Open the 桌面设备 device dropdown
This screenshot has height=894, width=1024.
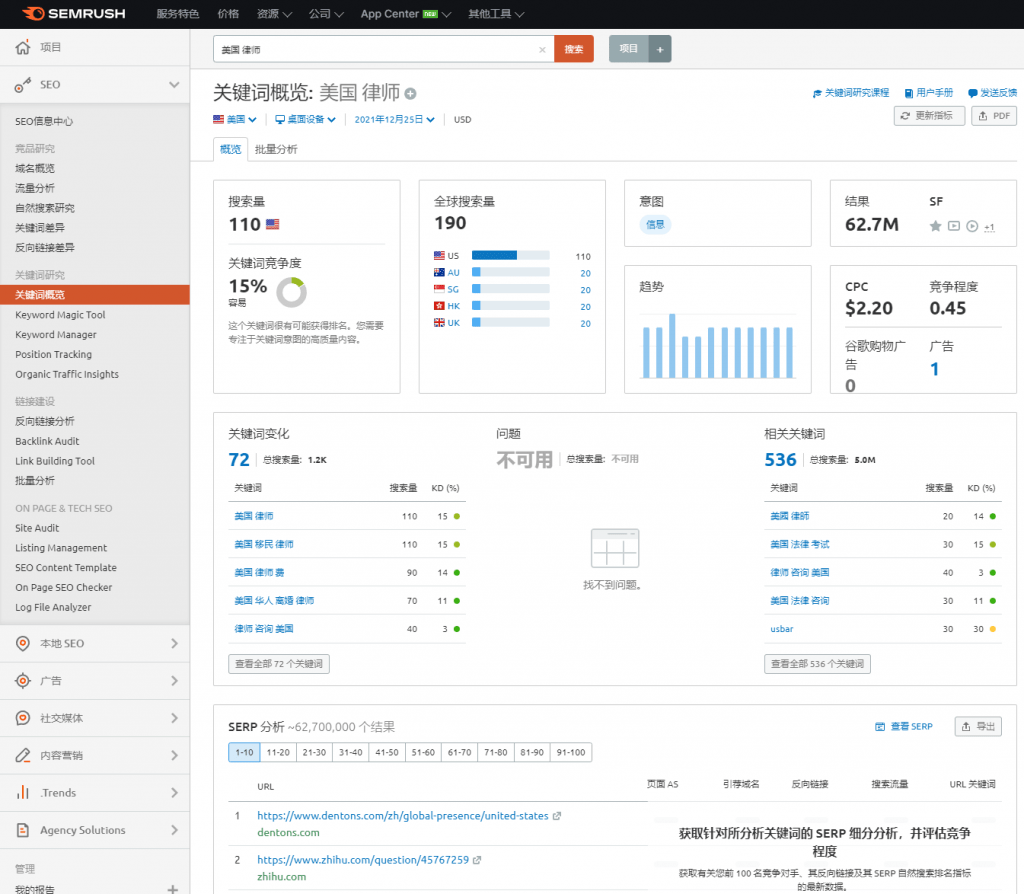[304, 119]
